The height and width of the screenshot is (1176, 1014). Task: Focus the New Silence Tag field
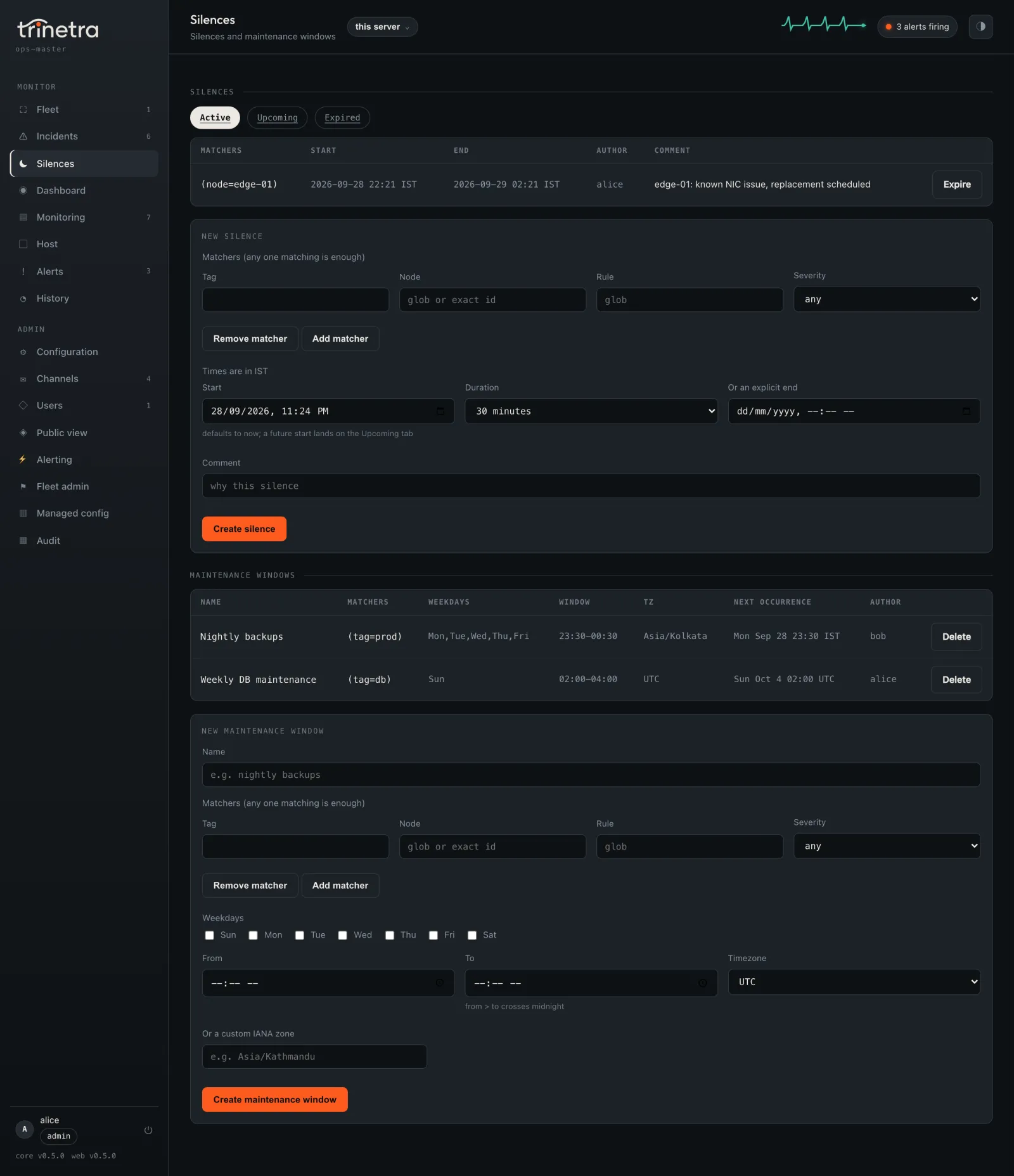click(x=295, y=300)
